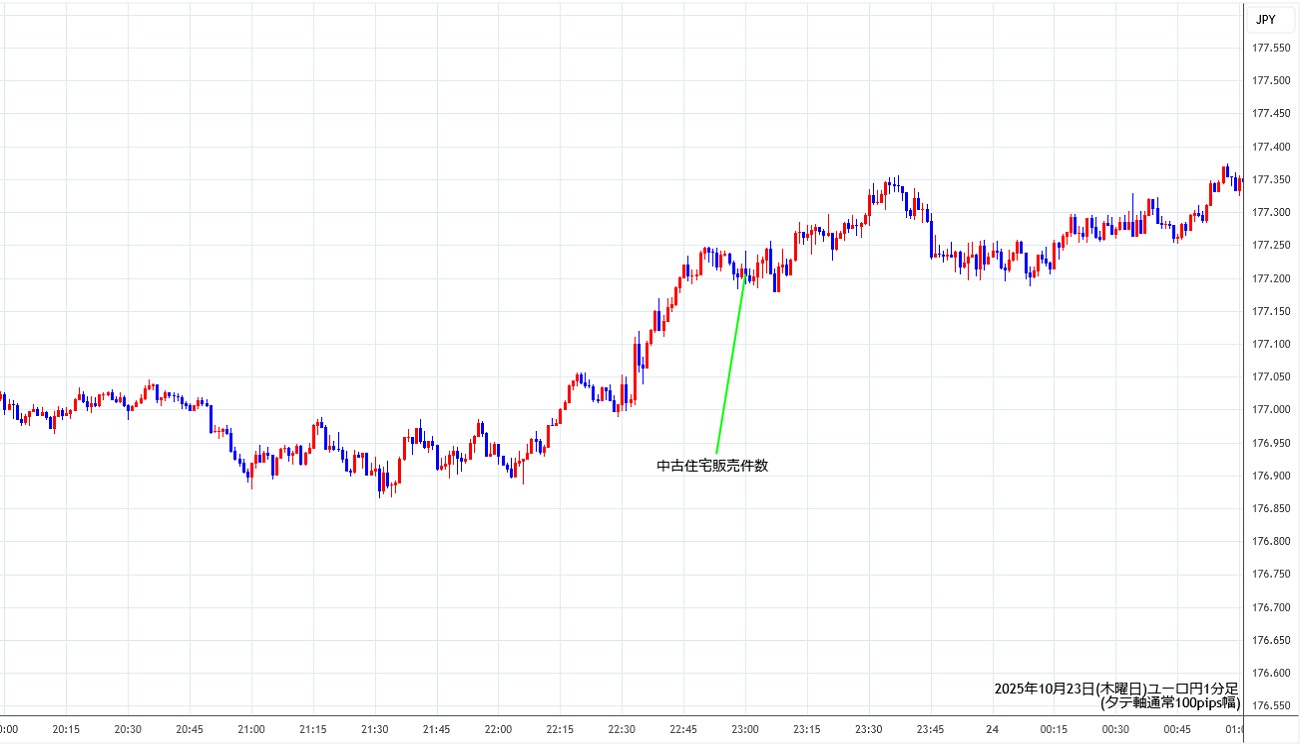Click the 177.000 price axis label
1300x745 pixels.
[1270, 410]
